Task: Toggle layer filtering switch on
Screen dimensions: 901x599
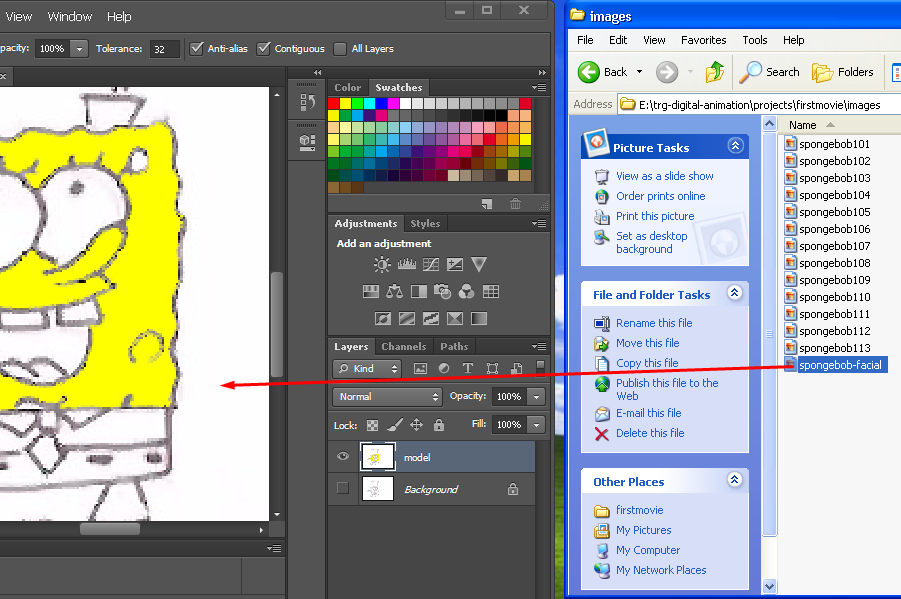Action: coord(540,367)
